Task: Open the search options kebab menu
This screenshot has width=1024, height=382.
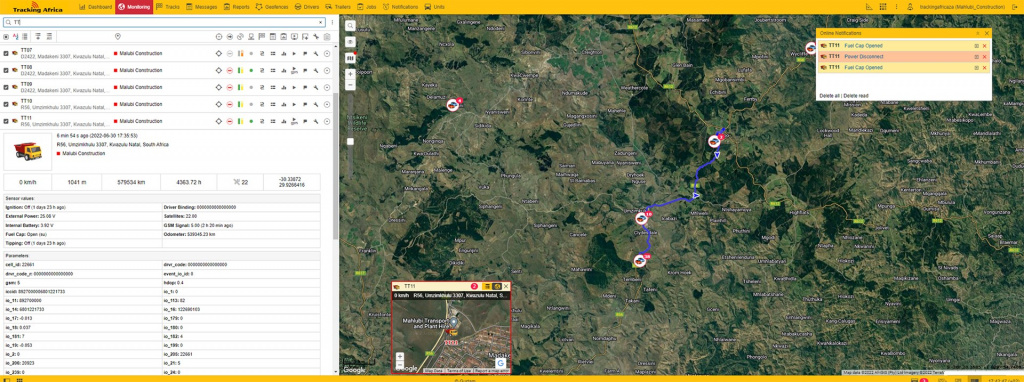Action: pos(332,22)
